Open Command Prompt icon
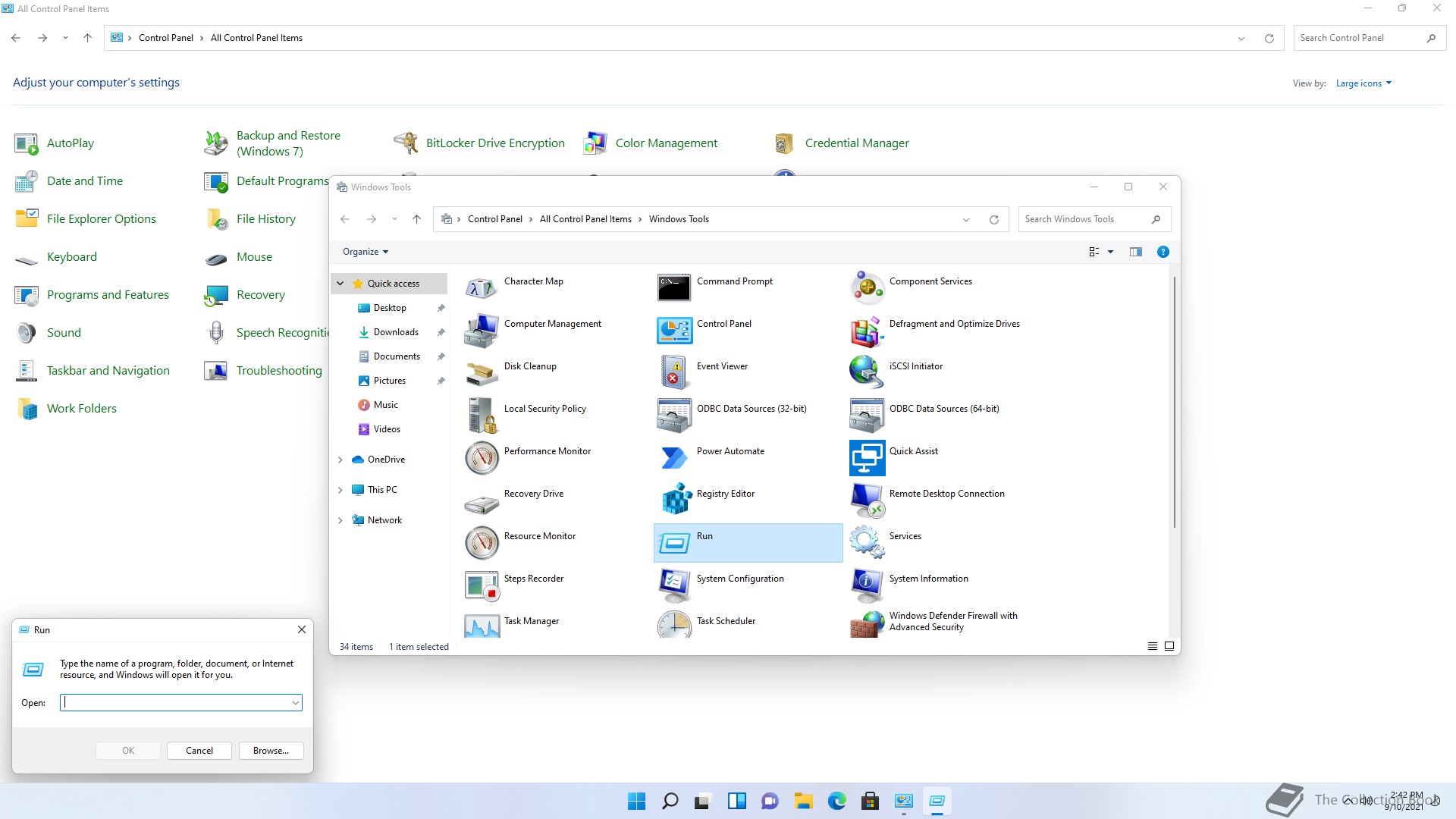 [674, 288]
